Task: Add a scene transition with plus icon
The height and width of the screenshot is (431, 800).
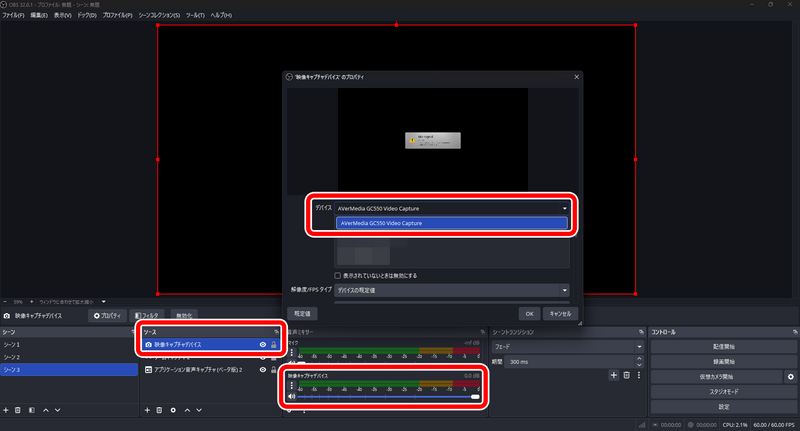Action: click(614, 375)
